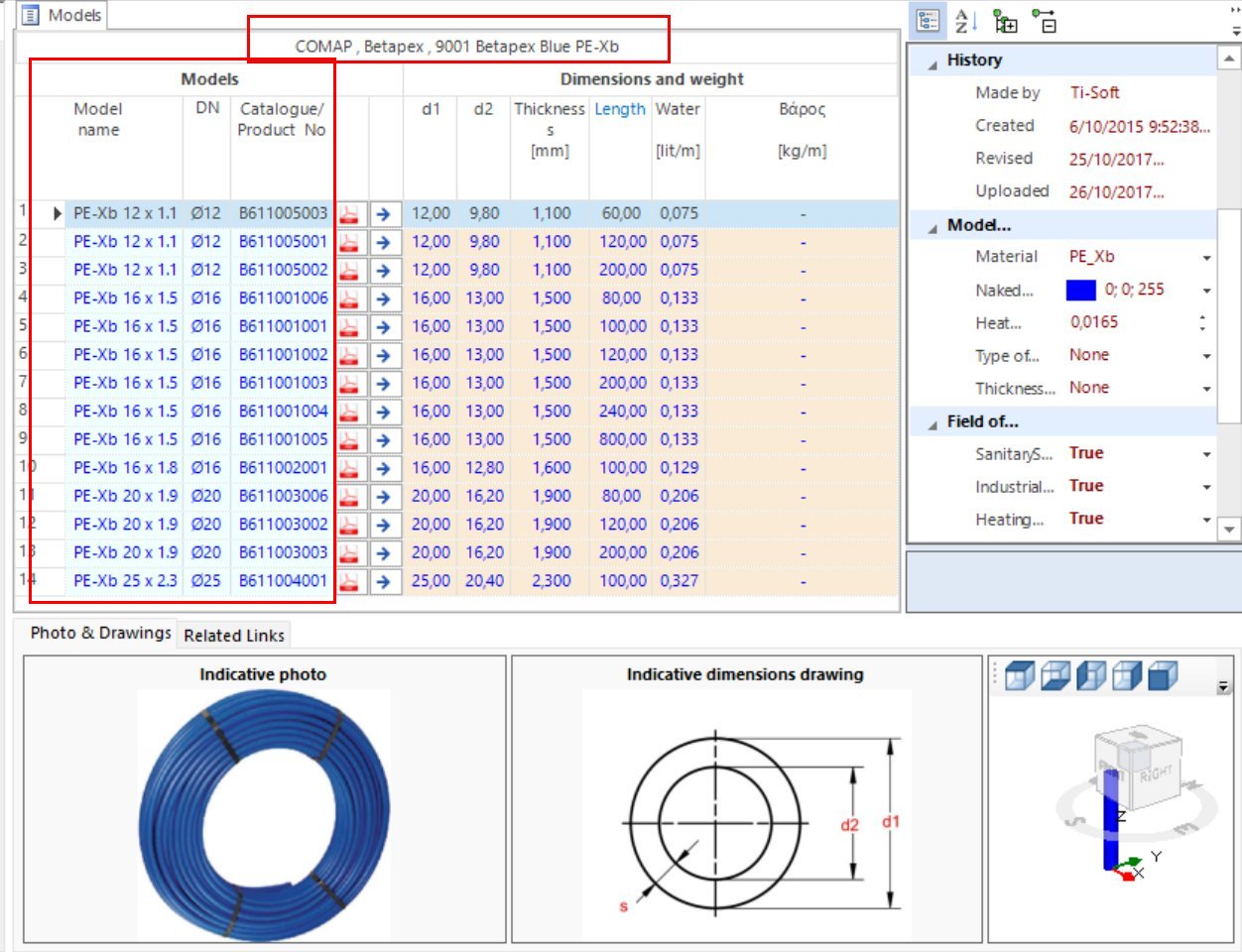Viewport: 1242px width, 952px height.
Task: Open the Type of dropdown set to None
Action: (1205, 355)
